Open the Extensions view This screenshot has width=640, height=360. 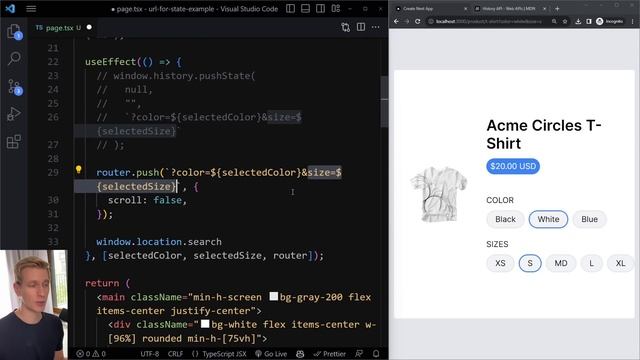point(14,142)
